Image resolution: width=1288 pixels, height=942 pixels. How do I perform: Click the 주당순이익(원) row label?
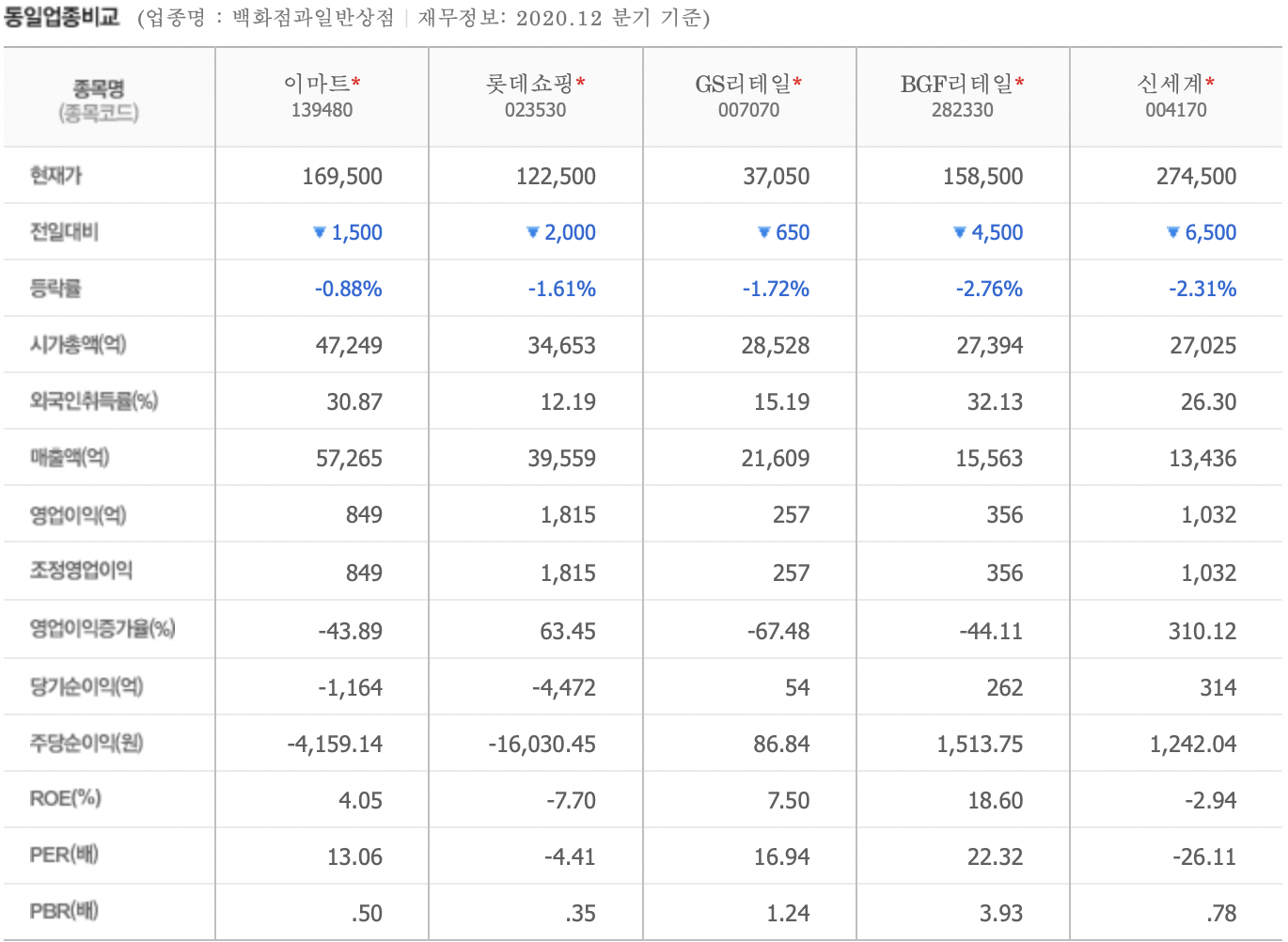tap(86, 744)
